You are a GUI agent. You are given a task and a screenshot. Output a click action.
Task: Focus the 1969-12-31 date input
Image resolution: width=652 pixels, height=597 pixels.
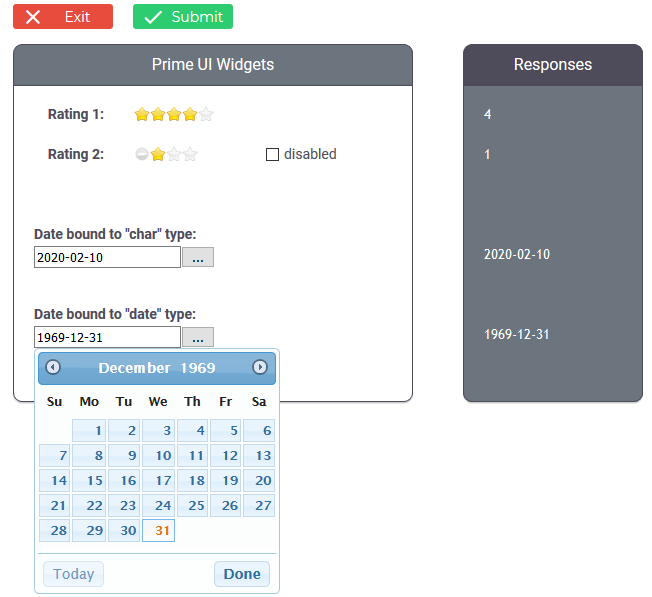click(107, 337)
